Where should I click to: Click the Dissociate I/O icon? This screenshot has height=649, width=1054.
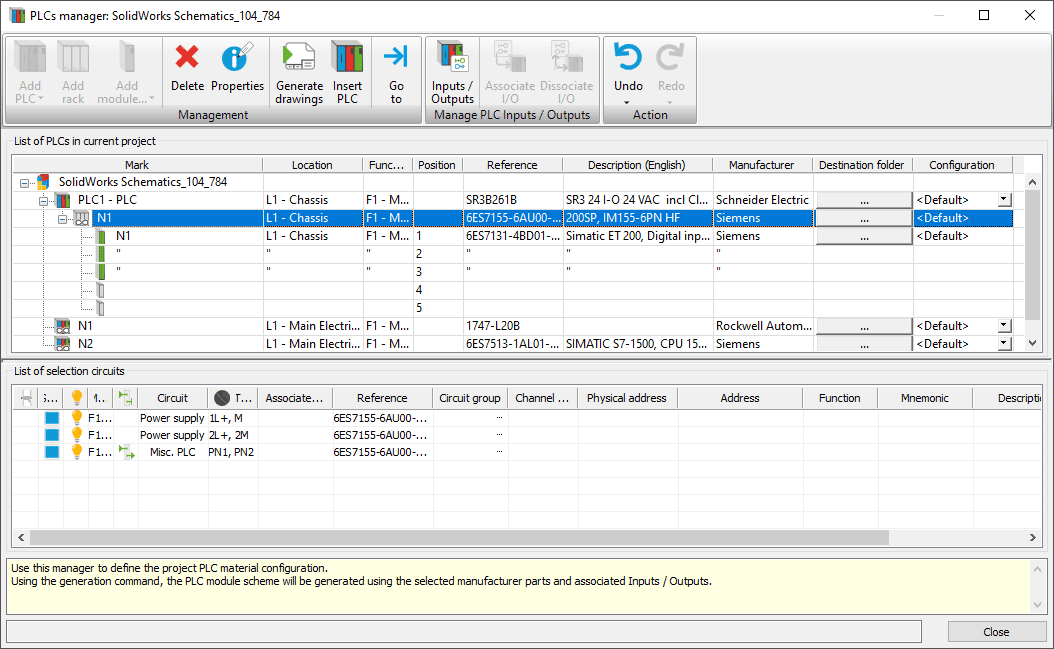(567, 57)
